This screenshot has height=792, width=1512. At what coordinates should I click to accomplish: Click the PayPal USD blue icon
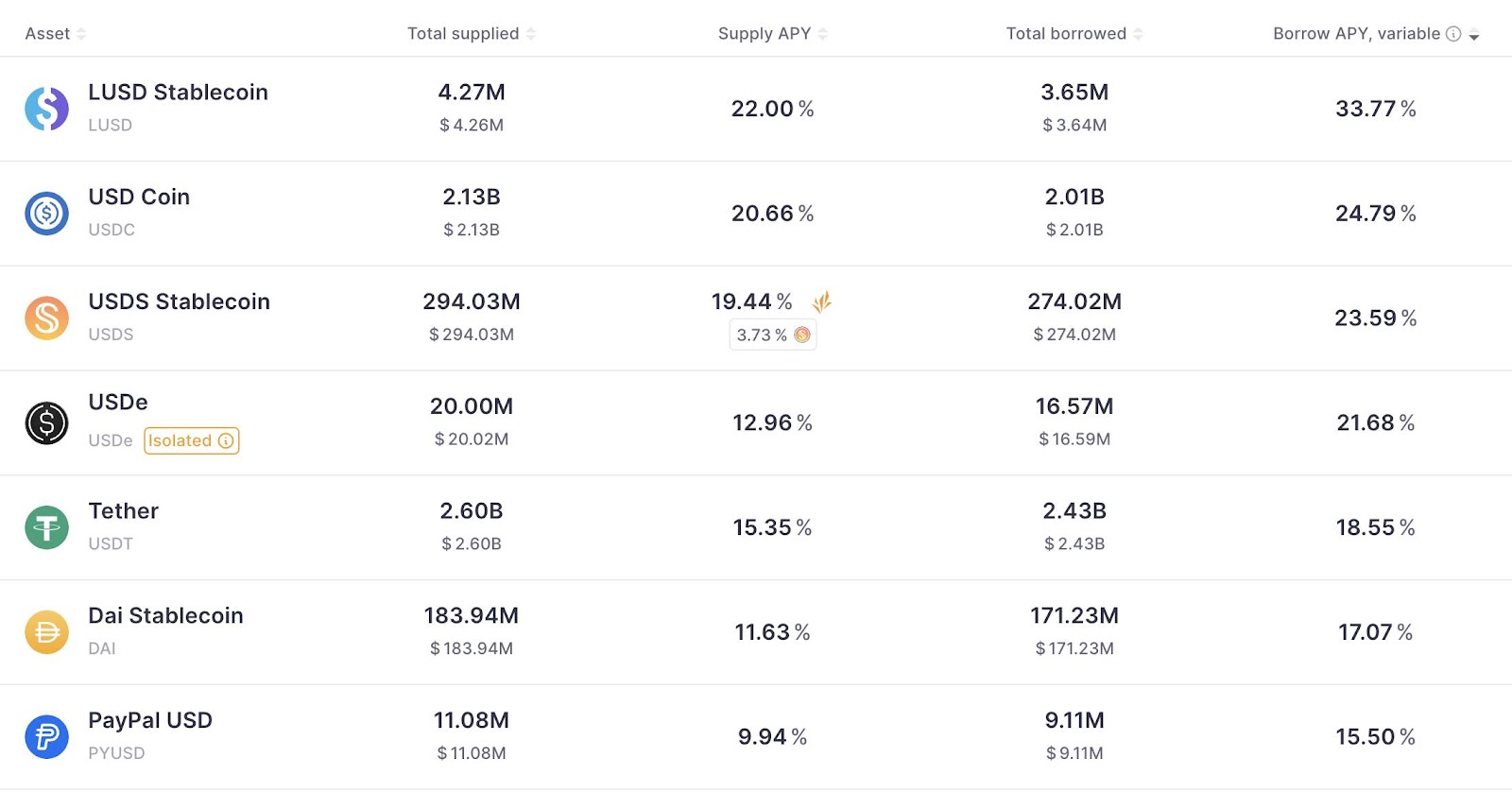coord(46,737)
